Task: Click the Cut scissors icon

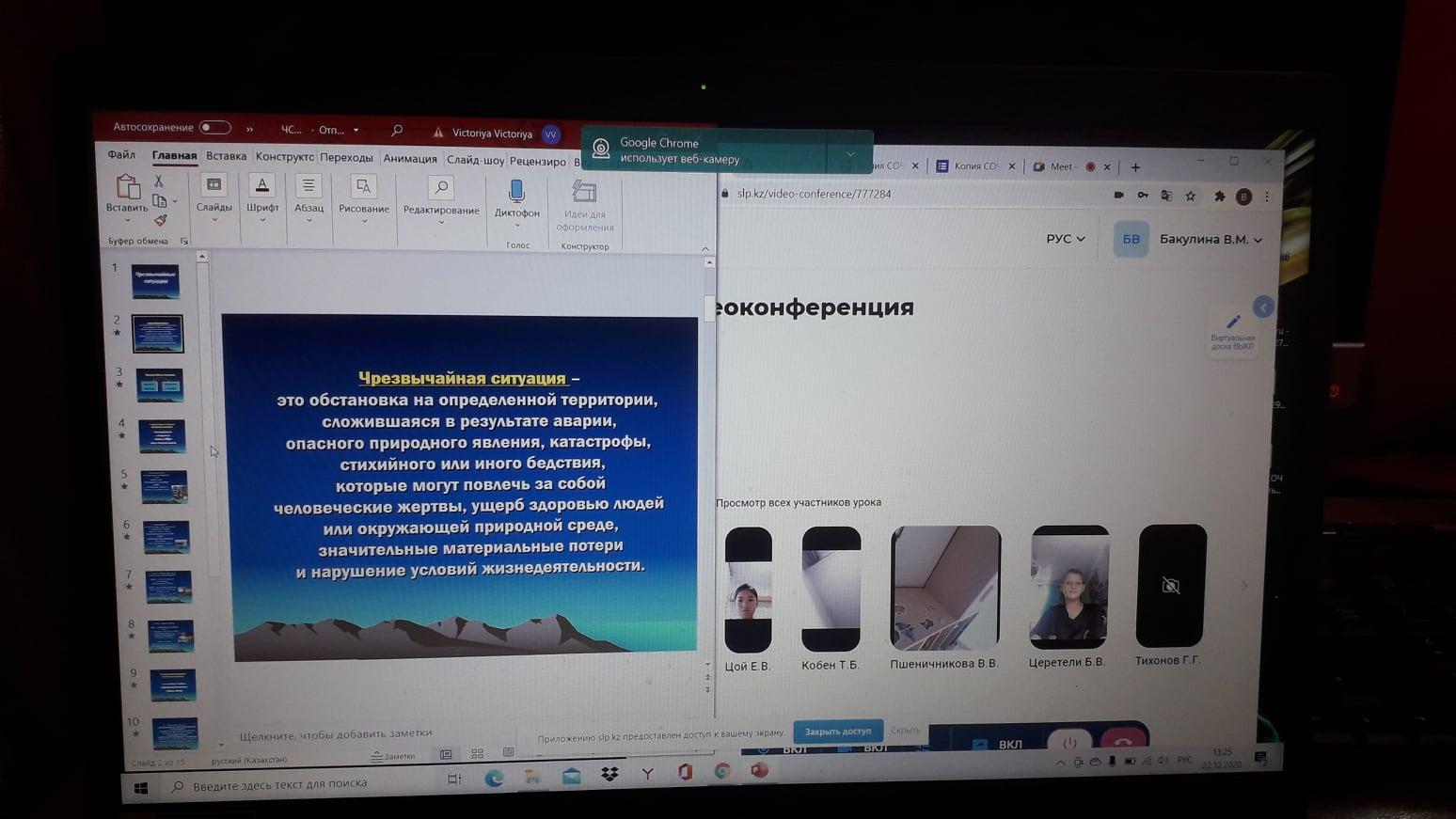Action: coord(159,181)
